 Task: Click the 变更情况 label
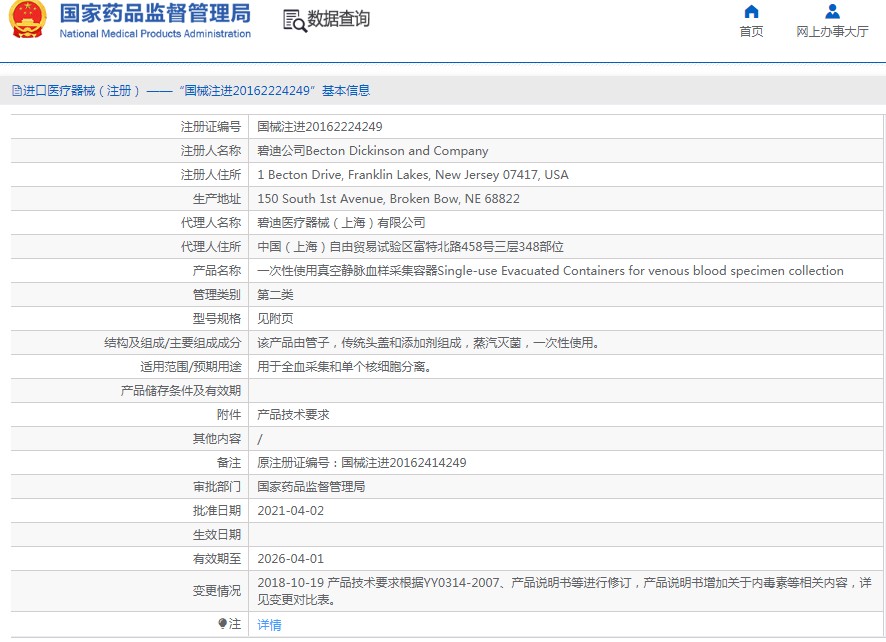[x=217, y=591]
